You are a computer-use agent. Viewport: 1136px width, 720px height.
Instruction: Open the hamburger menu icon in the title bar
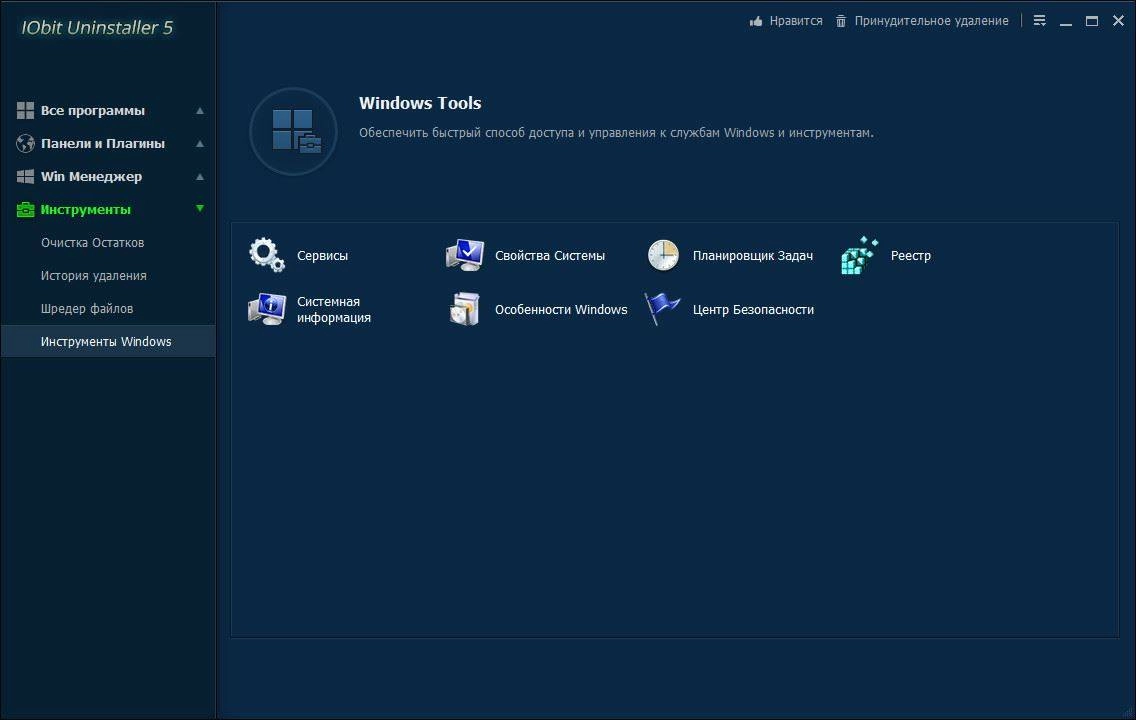pos(1040,21)
